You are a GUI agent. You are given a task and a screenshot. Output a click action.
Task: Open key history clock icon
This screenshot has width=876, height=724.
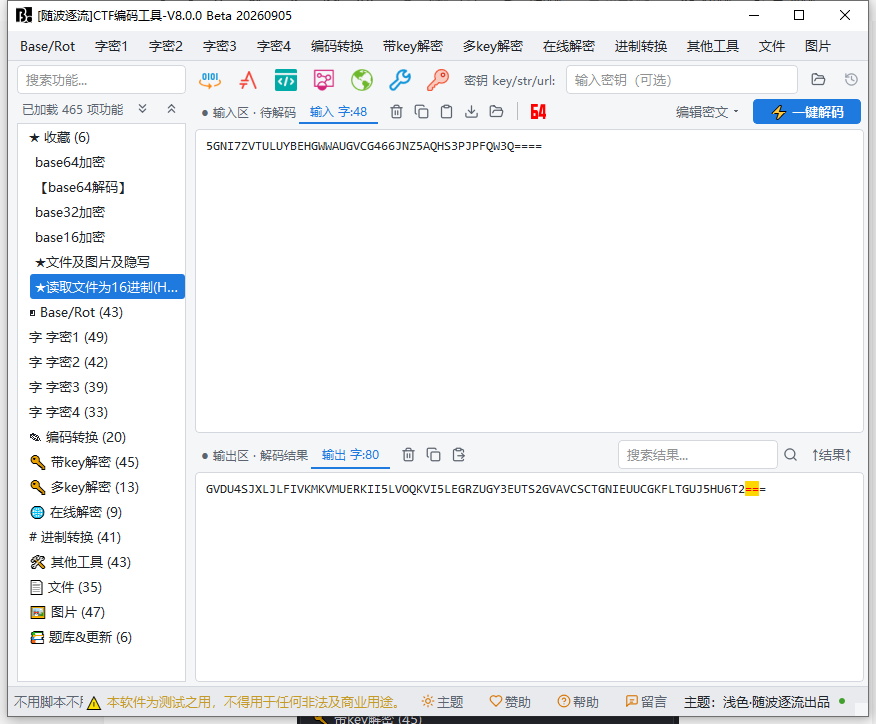point(851,79)
